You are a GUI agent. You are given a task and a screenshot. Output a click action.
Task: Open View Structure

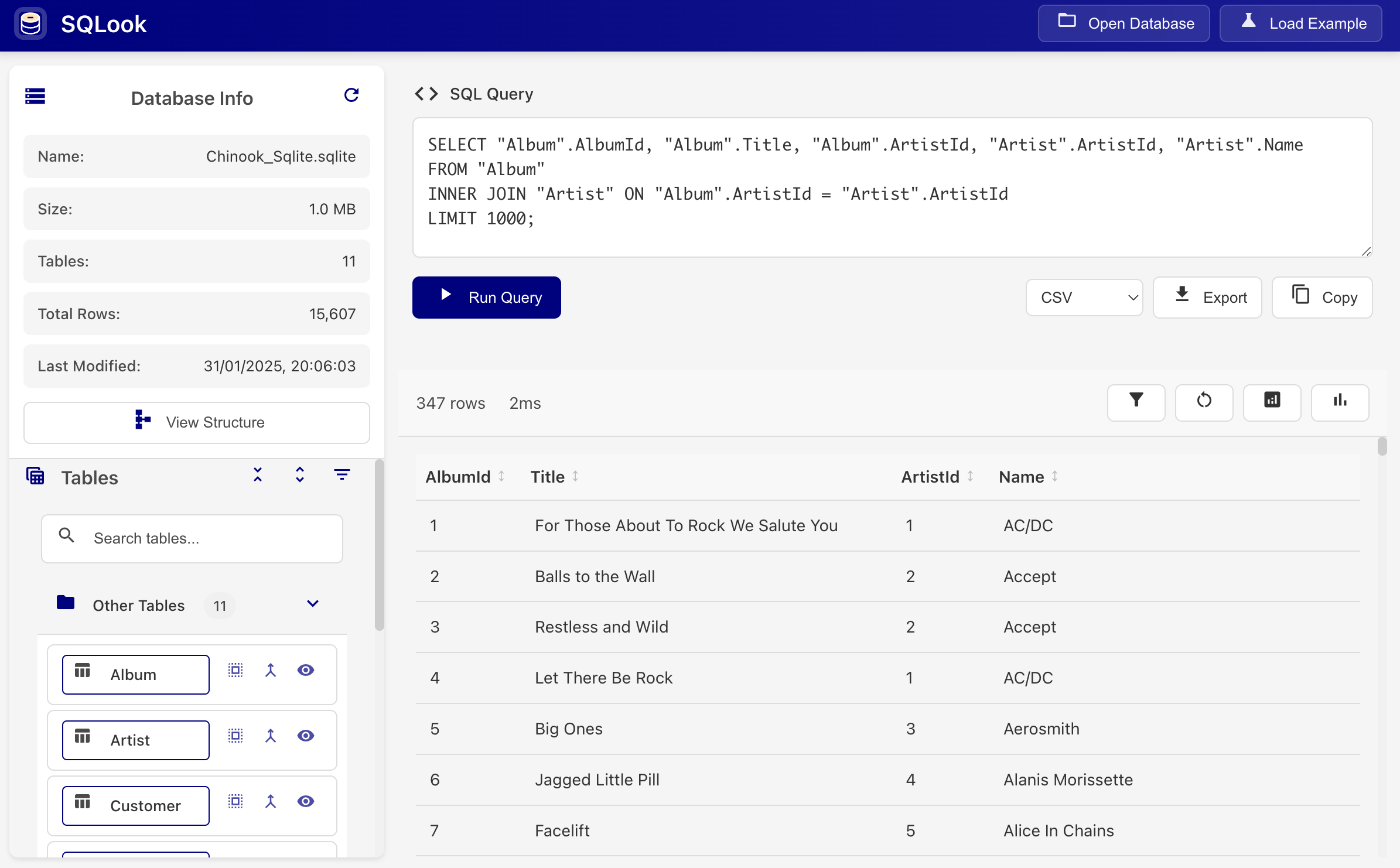197,422
